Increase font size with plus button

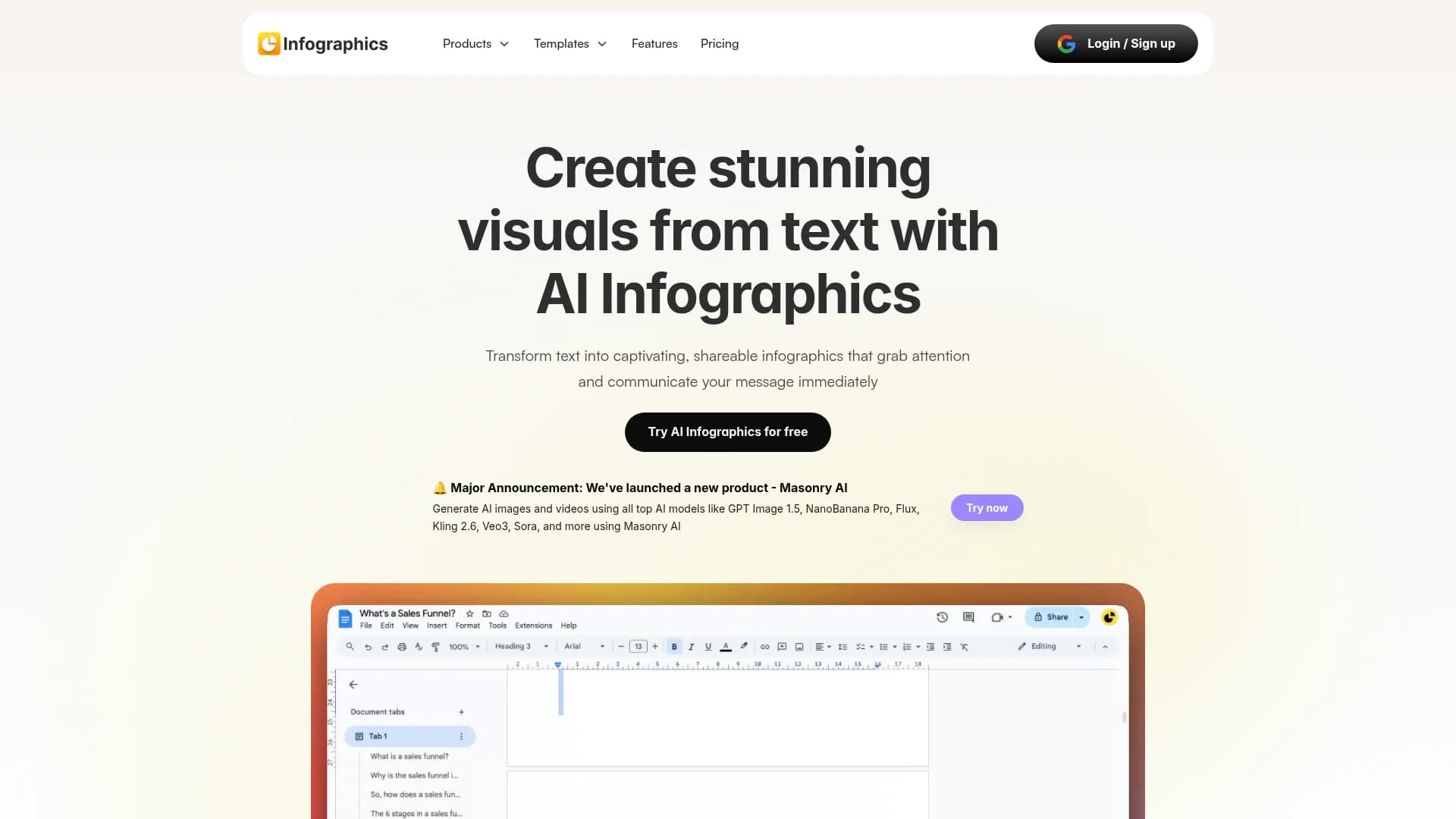click(655, 647)
